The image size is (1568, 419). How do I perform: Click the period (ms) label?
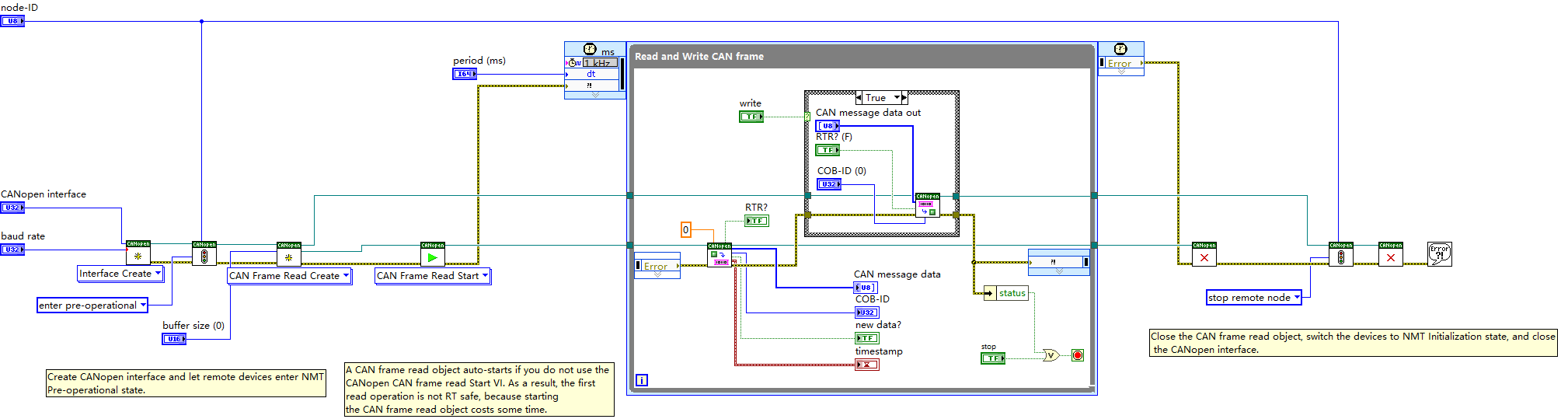point(479,61)
